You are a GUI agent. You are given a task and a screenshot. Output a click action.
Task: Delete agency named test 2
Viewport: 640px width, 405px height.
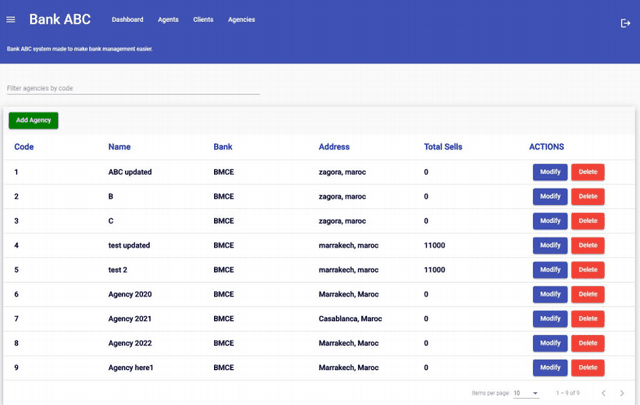[x=588, y=270]
